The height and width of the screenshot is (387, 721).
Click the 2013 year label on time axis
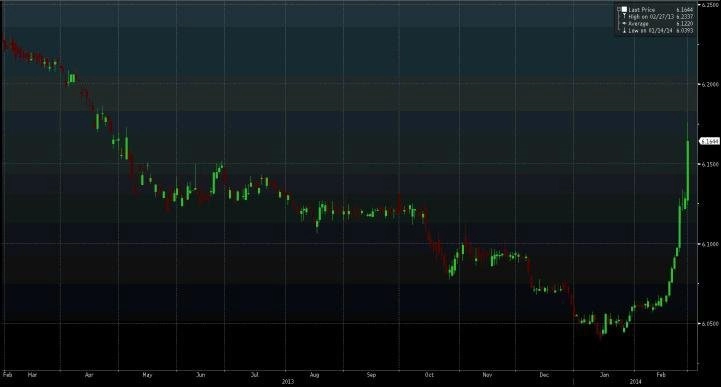288,381
